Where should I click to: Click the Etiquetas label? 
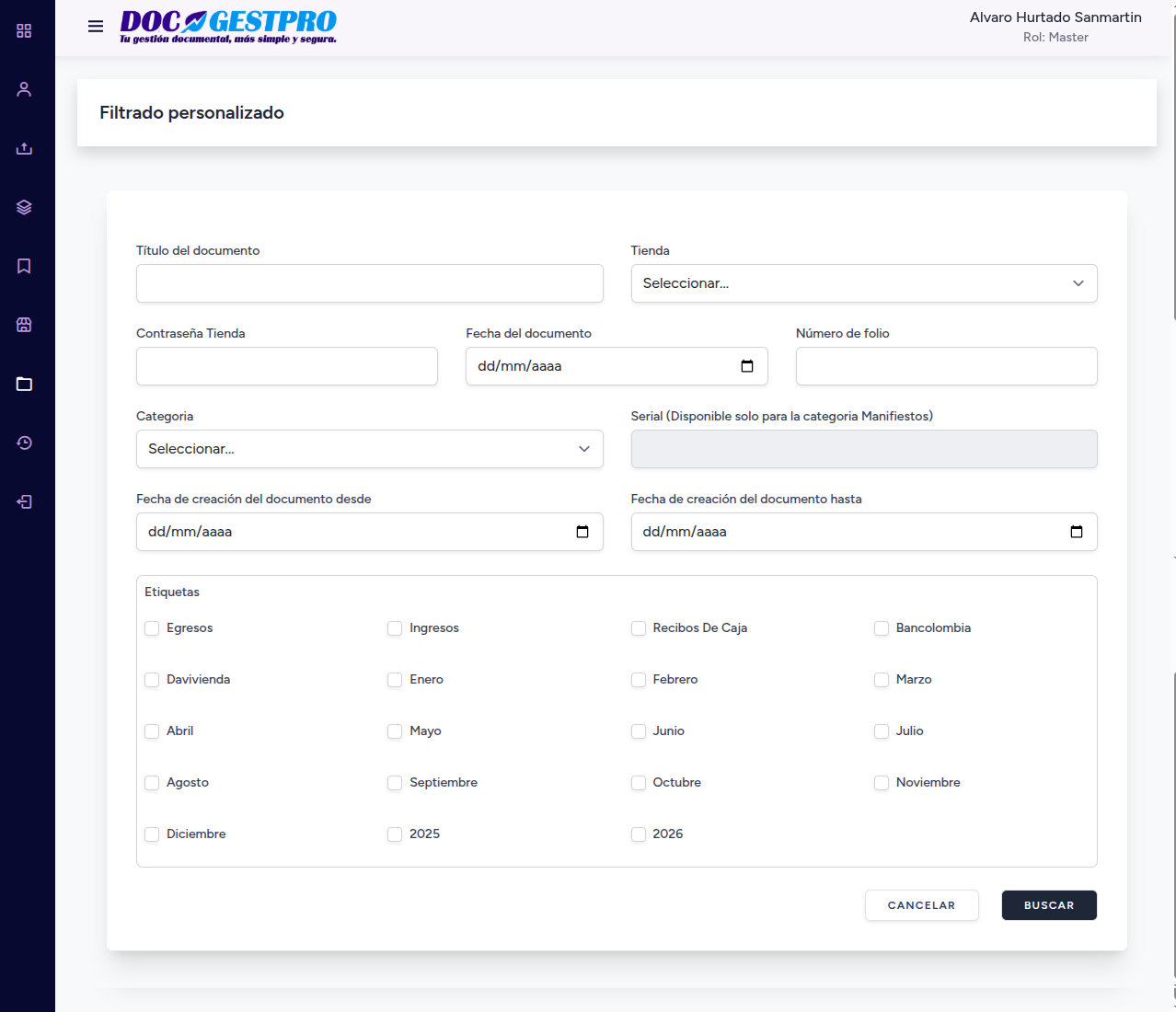tap(172, 592)
